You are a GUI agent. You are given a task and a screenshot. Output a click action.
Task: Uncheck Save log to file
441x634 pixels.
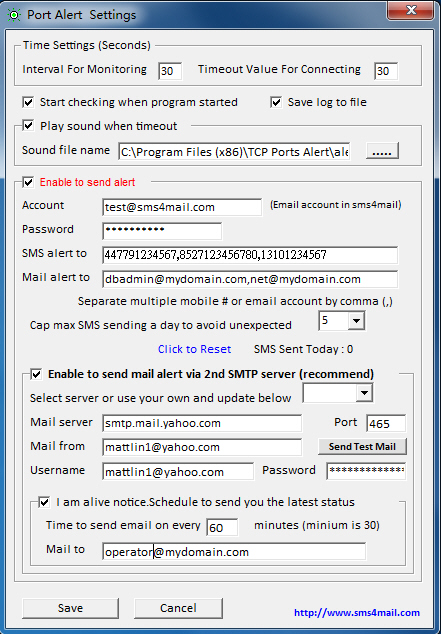(276, 102)
